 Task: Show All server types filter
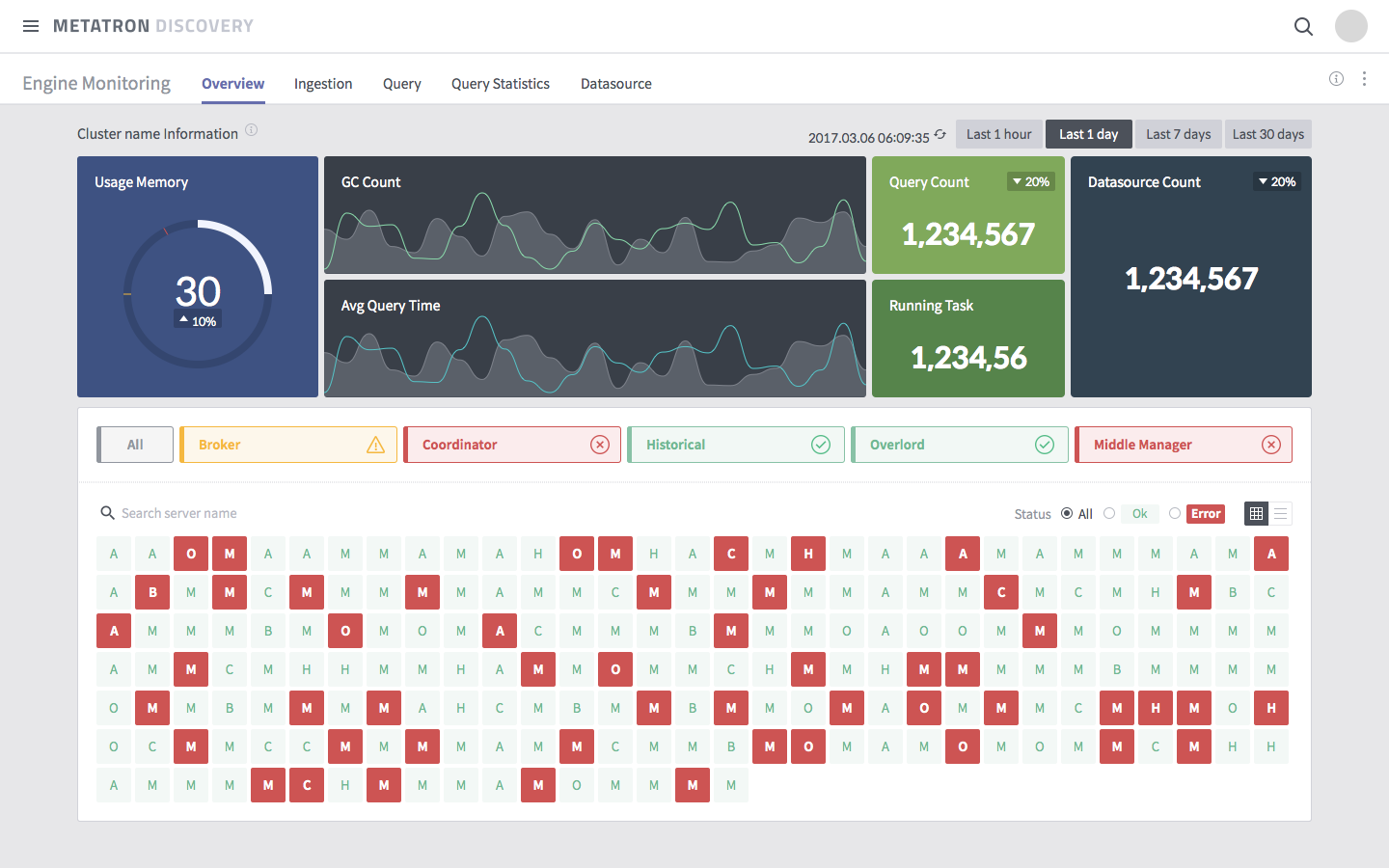(x=135, y=445)
